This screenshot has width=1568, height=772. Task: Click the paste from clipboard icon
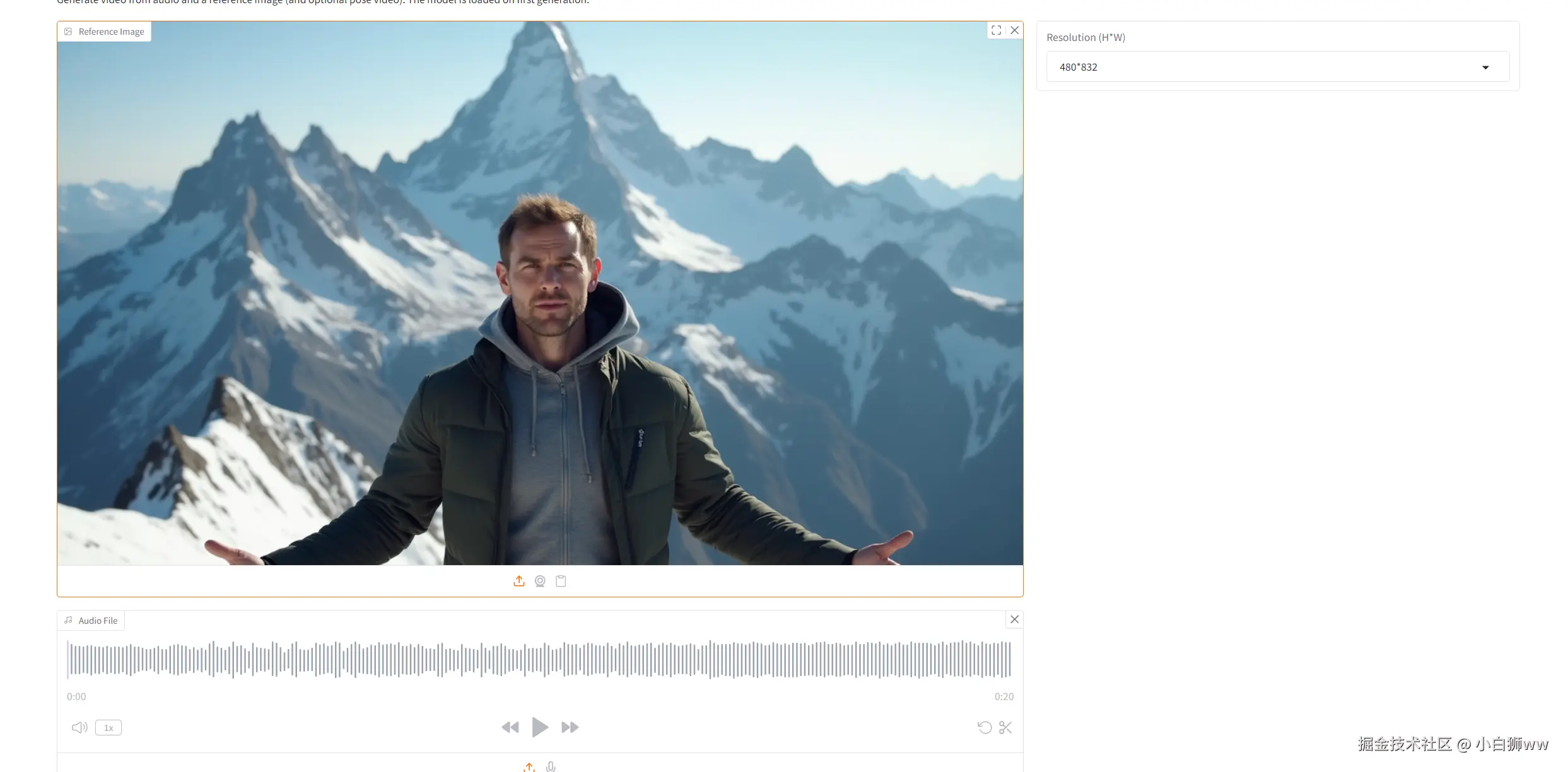coord(561,581)
